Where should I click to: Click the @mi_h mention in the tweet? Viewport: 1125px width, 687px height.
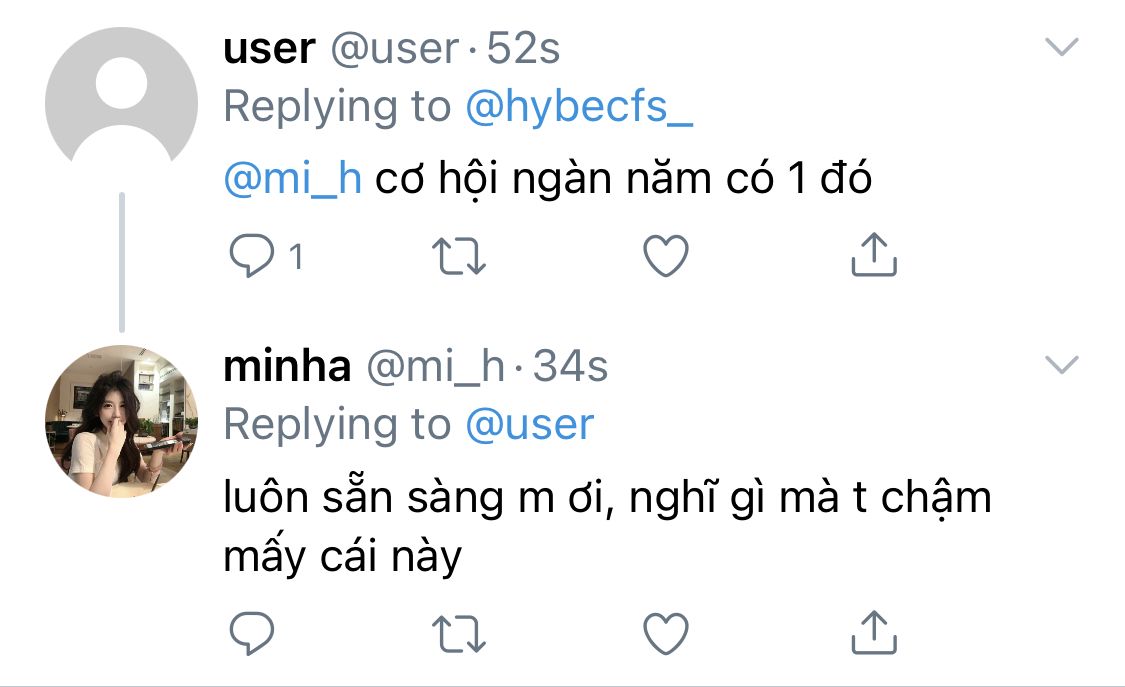point(292,179)
